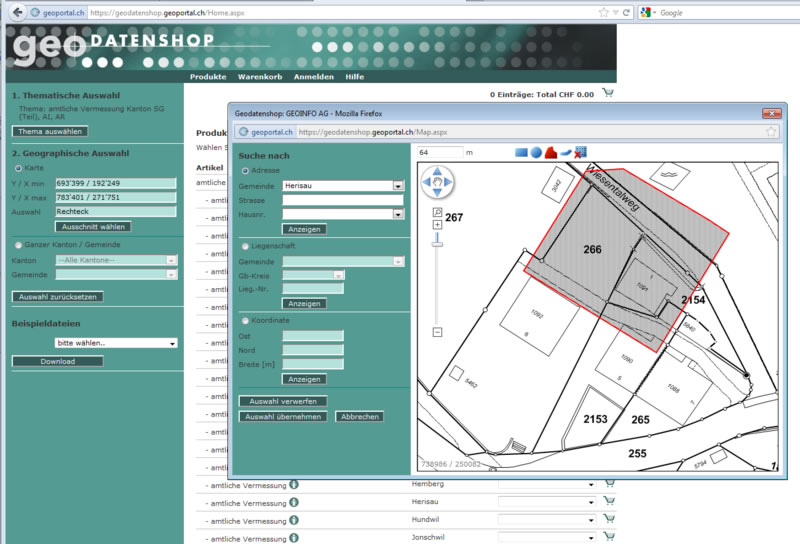Click the Ausschnitt wählen button

(93, 227)
